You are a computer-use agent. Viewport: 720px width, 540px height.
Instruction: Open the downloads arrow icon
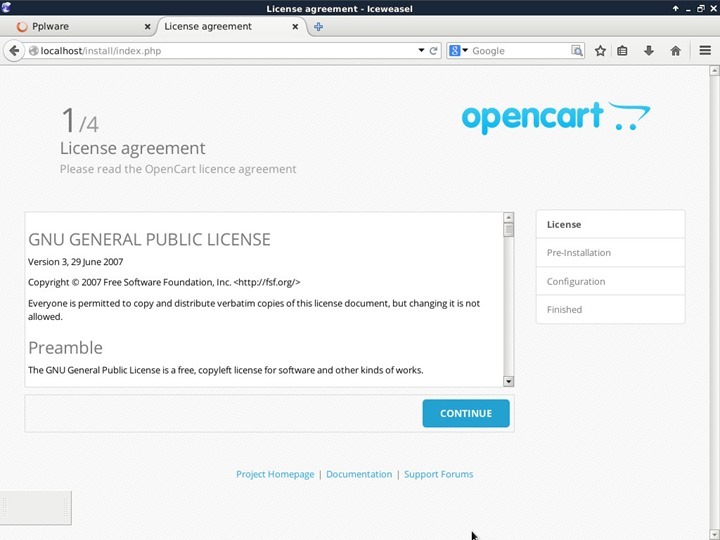(x=648, y=51)
